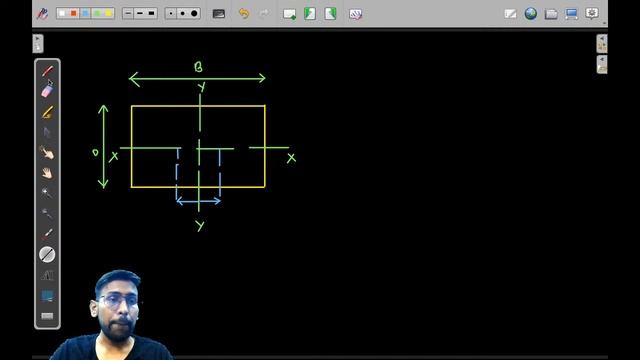The height and width of the screenshot is (360, 640).
Task: Add a new page
Action: pyautogui.click(x=289, y=14)
